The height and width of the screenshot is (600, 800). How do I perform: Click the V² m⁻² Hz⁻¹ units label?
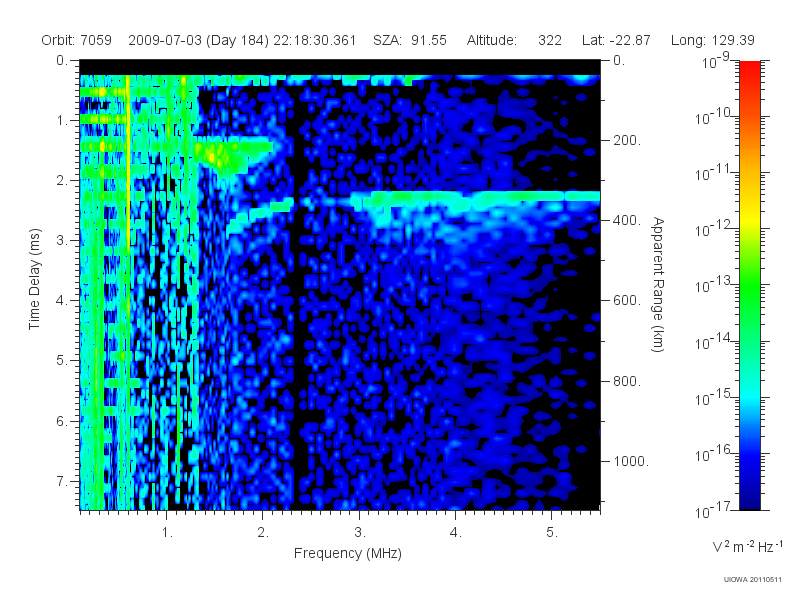pyautogui.click(x=747, y=546)
